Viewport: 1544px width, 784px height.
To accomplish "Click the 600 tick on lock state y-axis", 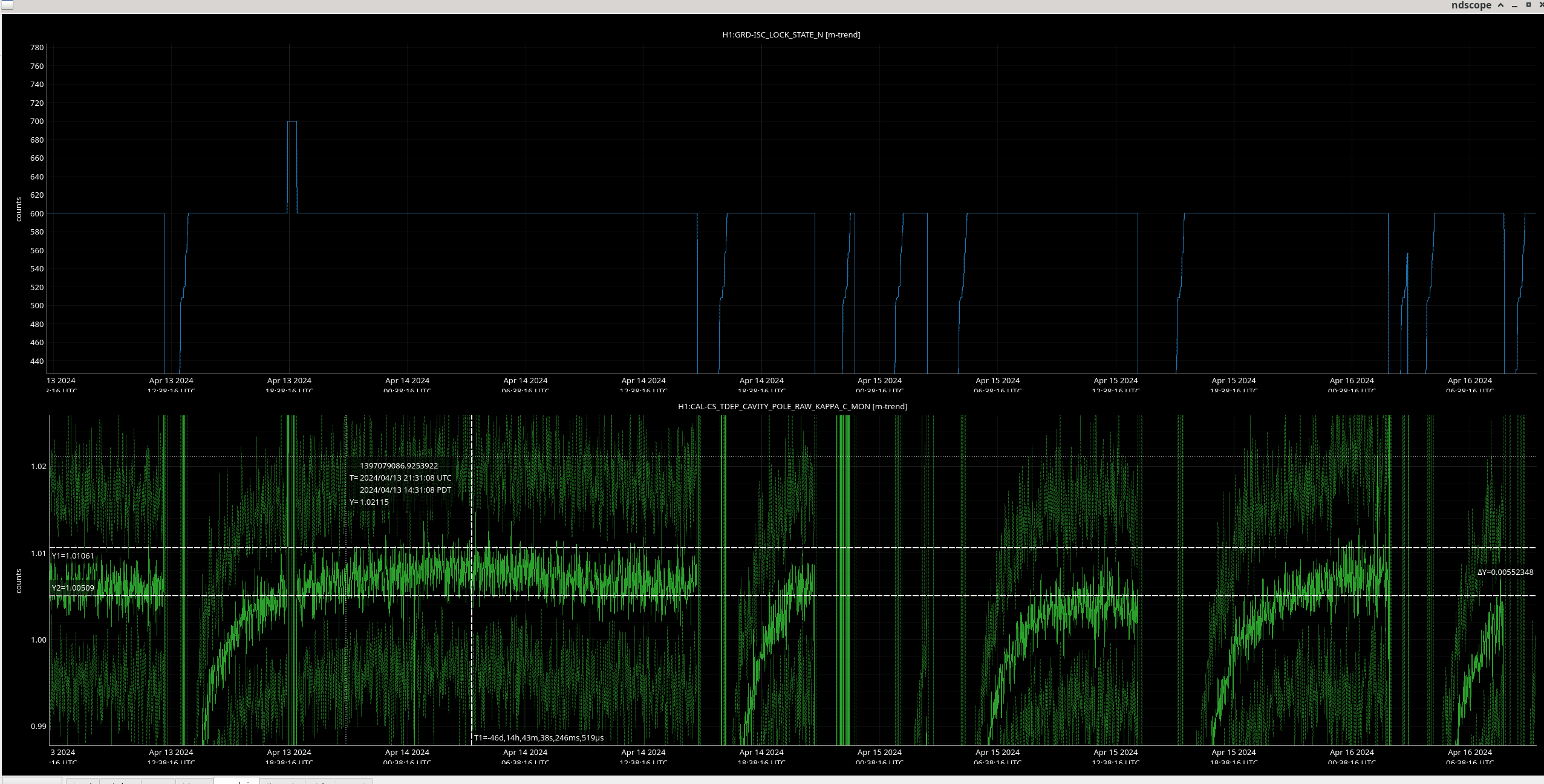I will [x=37, y=213].
